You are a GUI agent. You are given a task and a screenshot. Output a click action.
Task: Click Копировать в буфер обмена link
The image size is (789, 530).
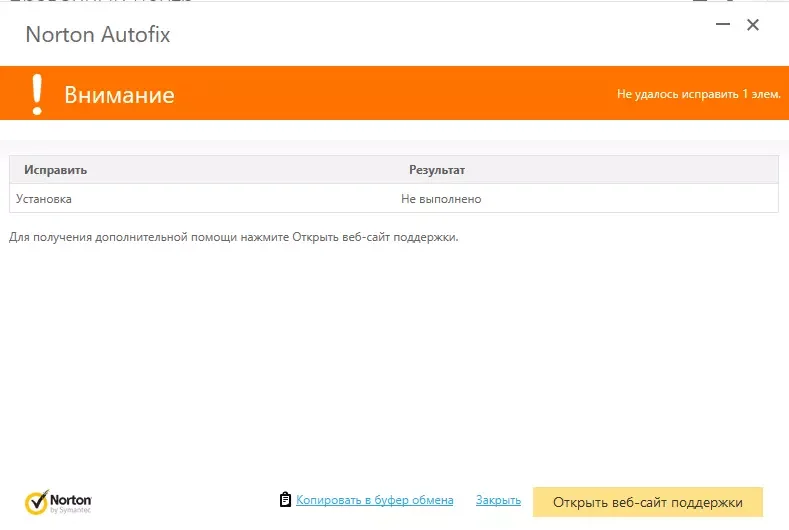click(x=374, y=500)
